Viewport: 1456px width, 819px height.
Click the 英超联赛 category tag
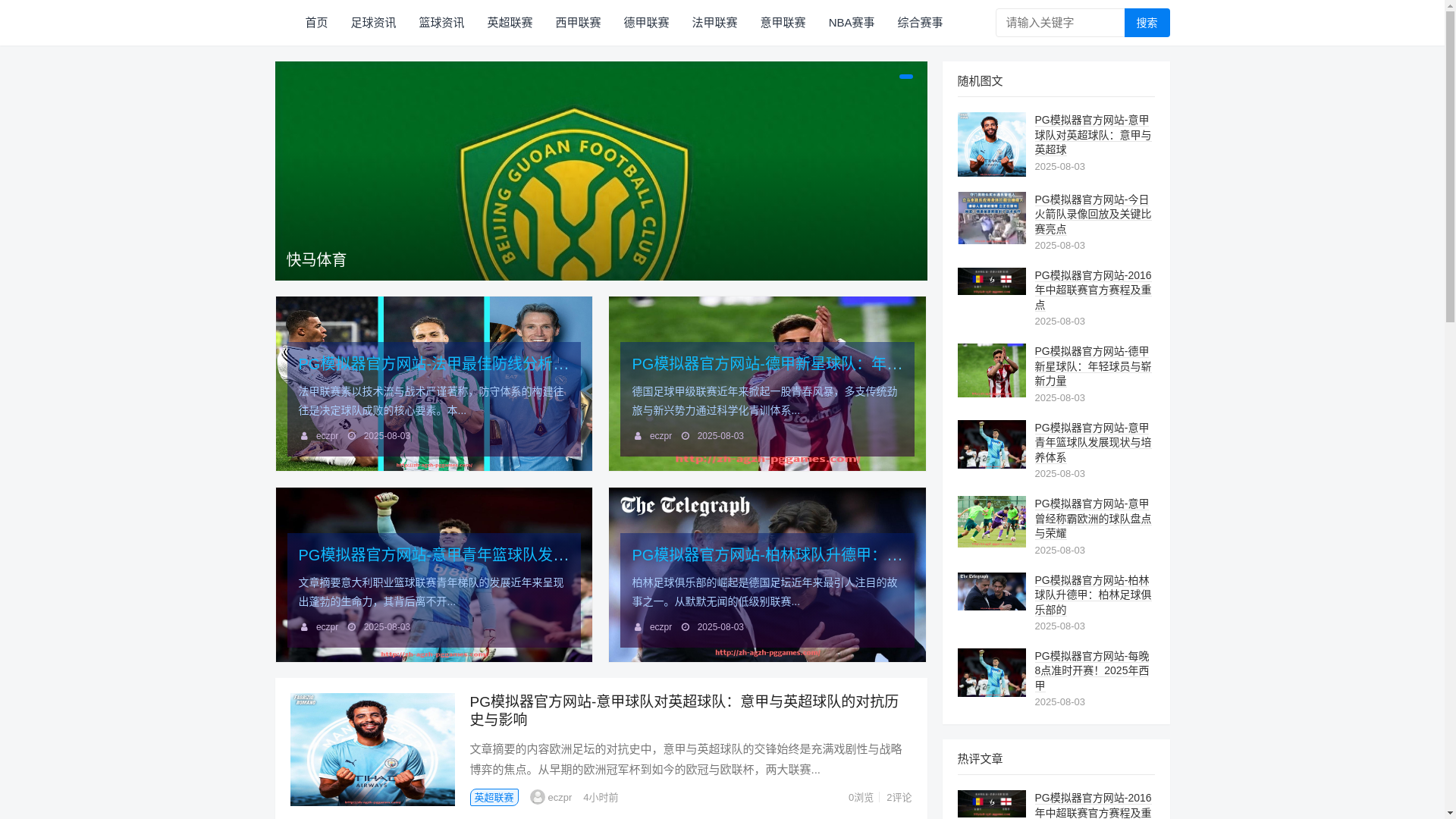pos(494,797)
